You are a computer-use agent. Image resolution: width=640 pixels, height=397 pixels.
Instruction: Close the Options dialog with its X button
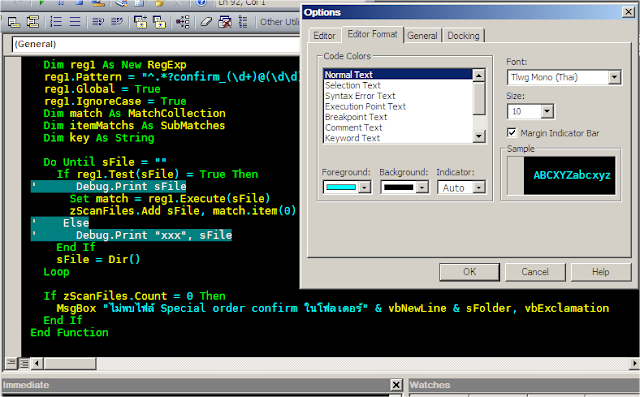pyautogui.click(x=628, y=12)
